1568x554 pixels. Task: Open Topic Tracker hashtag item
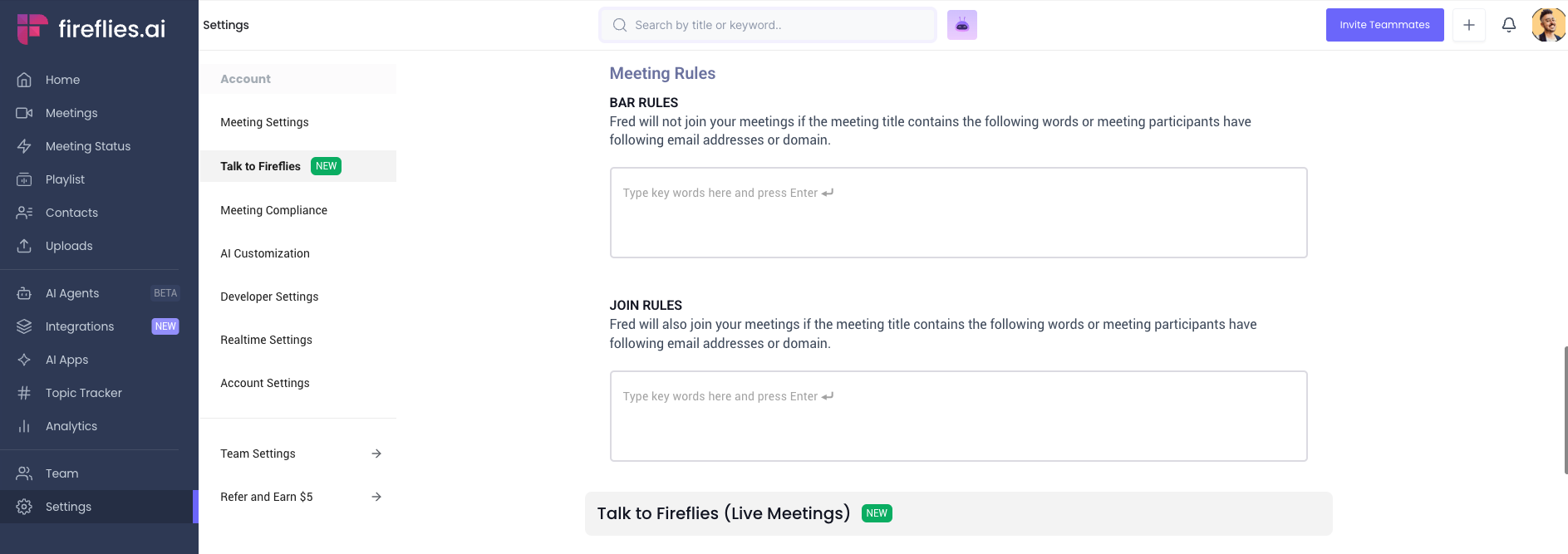coord(83,393)
